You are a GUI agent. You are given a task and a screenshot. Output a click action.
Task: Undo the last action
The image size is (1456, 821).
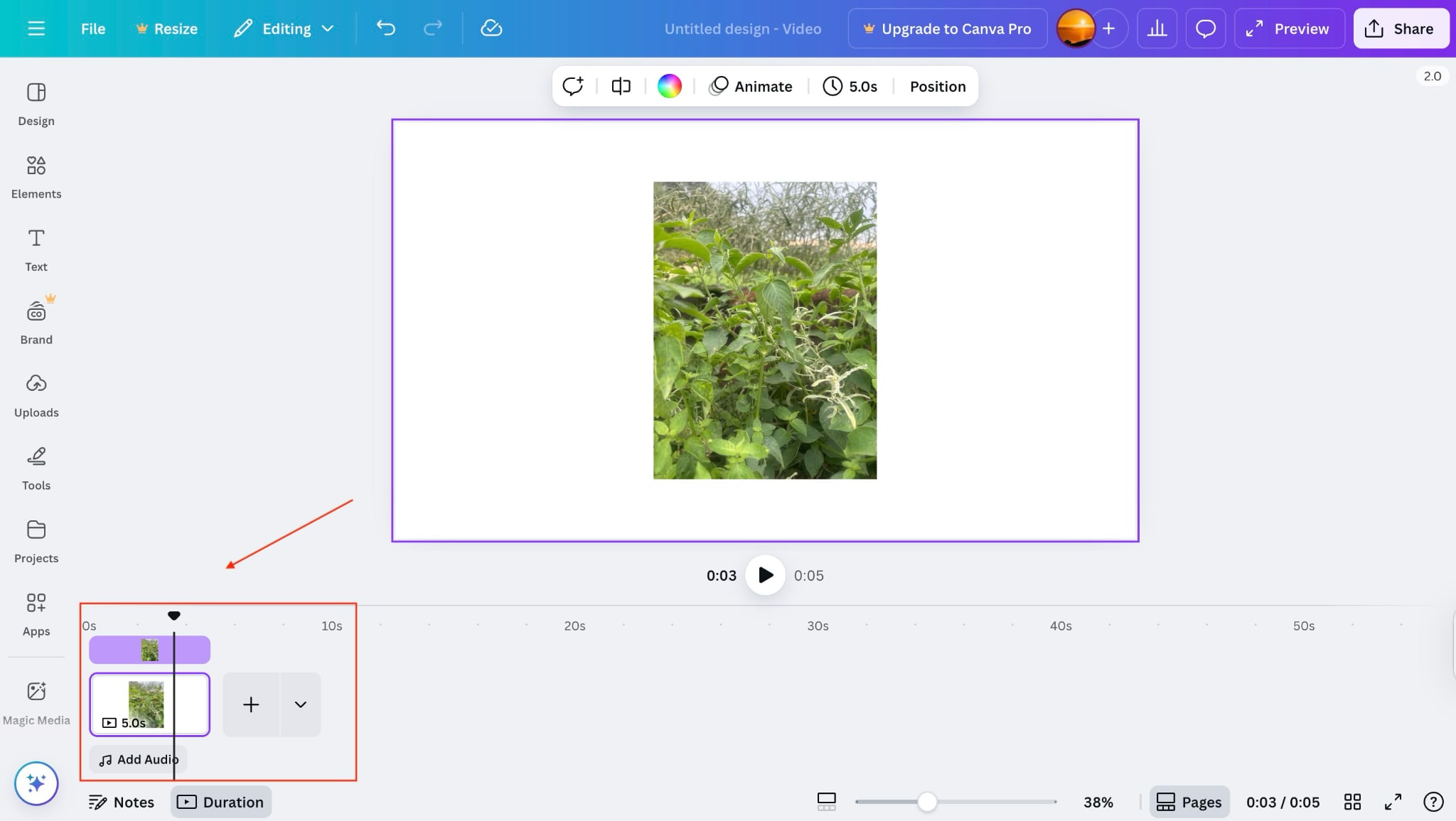click(x=386, y=28)
